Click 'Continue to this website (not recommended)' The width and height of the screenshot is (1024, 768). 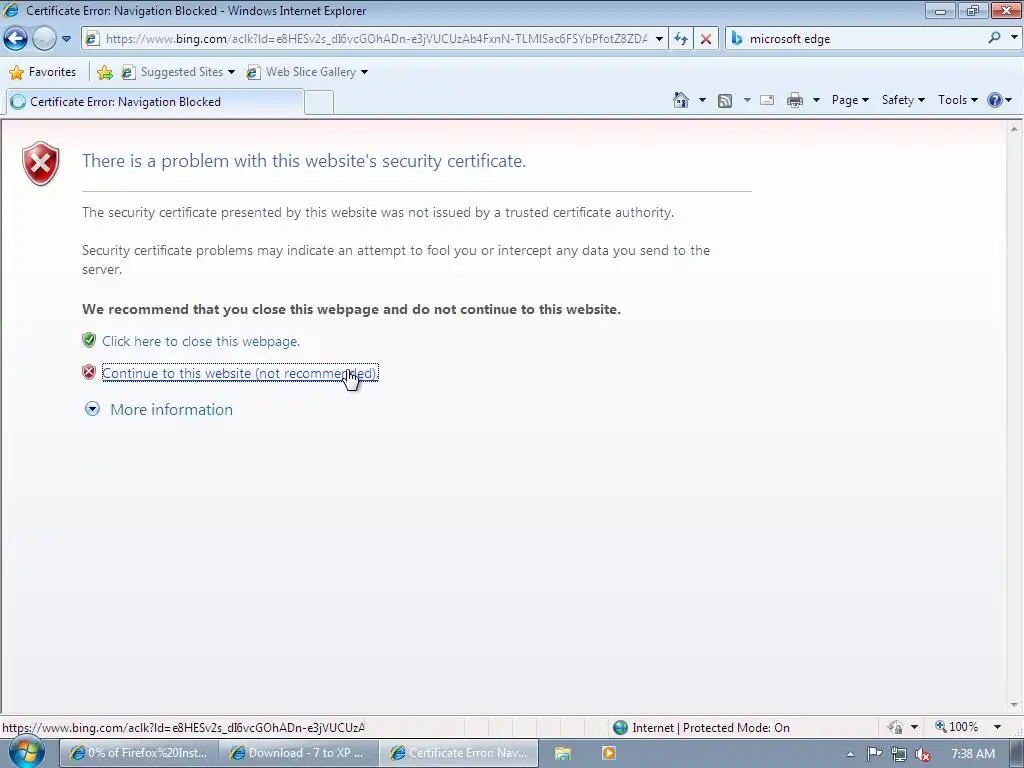point(240,373)
